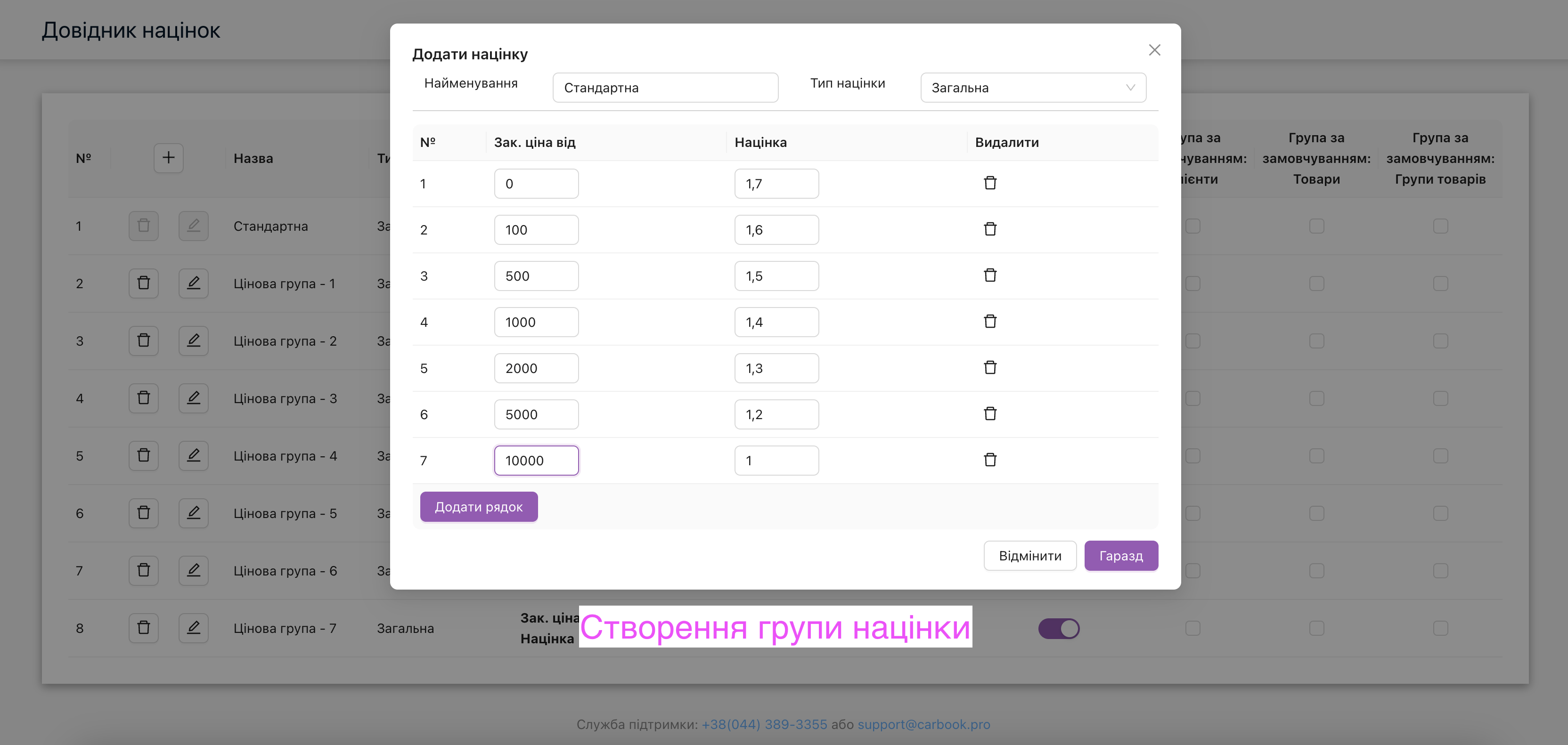Open the Тип націнки dropdown
Image resolution: width=1568 pixels, height=745 pixels.
click(1033, 88)
